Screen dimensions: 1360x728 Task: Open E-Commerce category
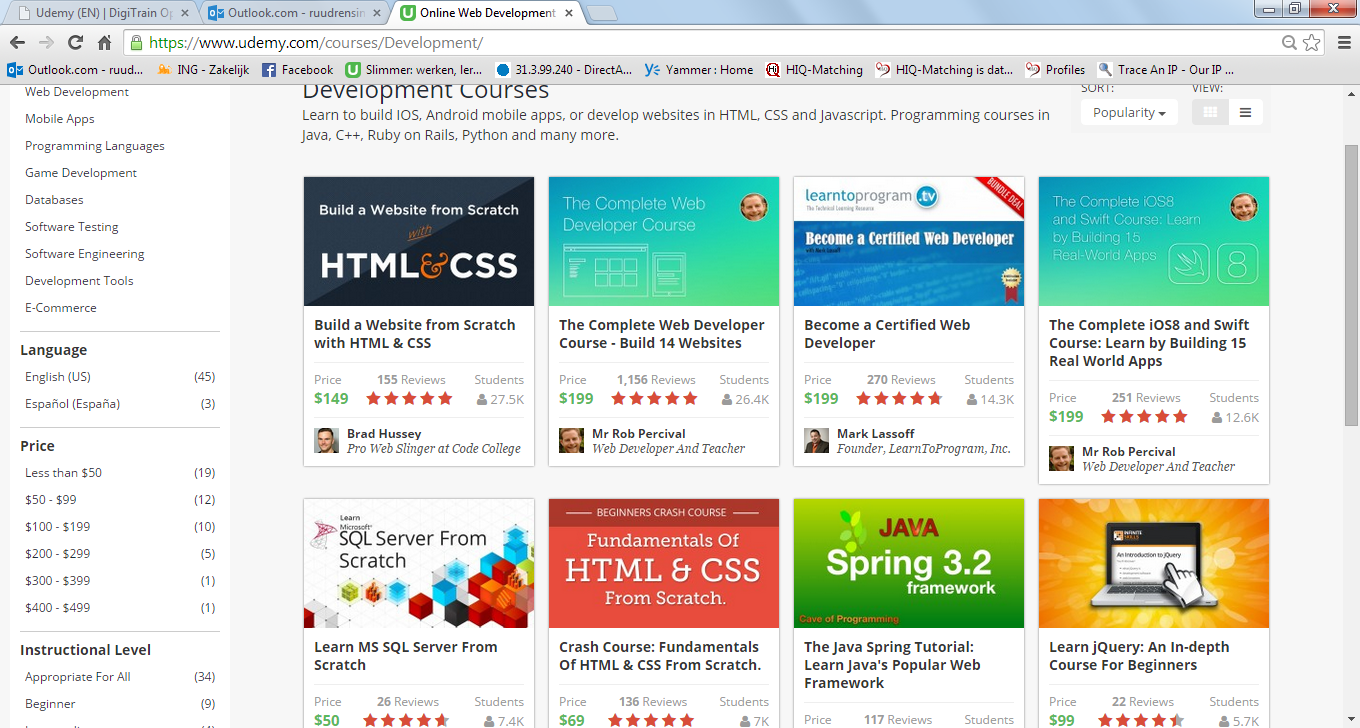[61, 307]
